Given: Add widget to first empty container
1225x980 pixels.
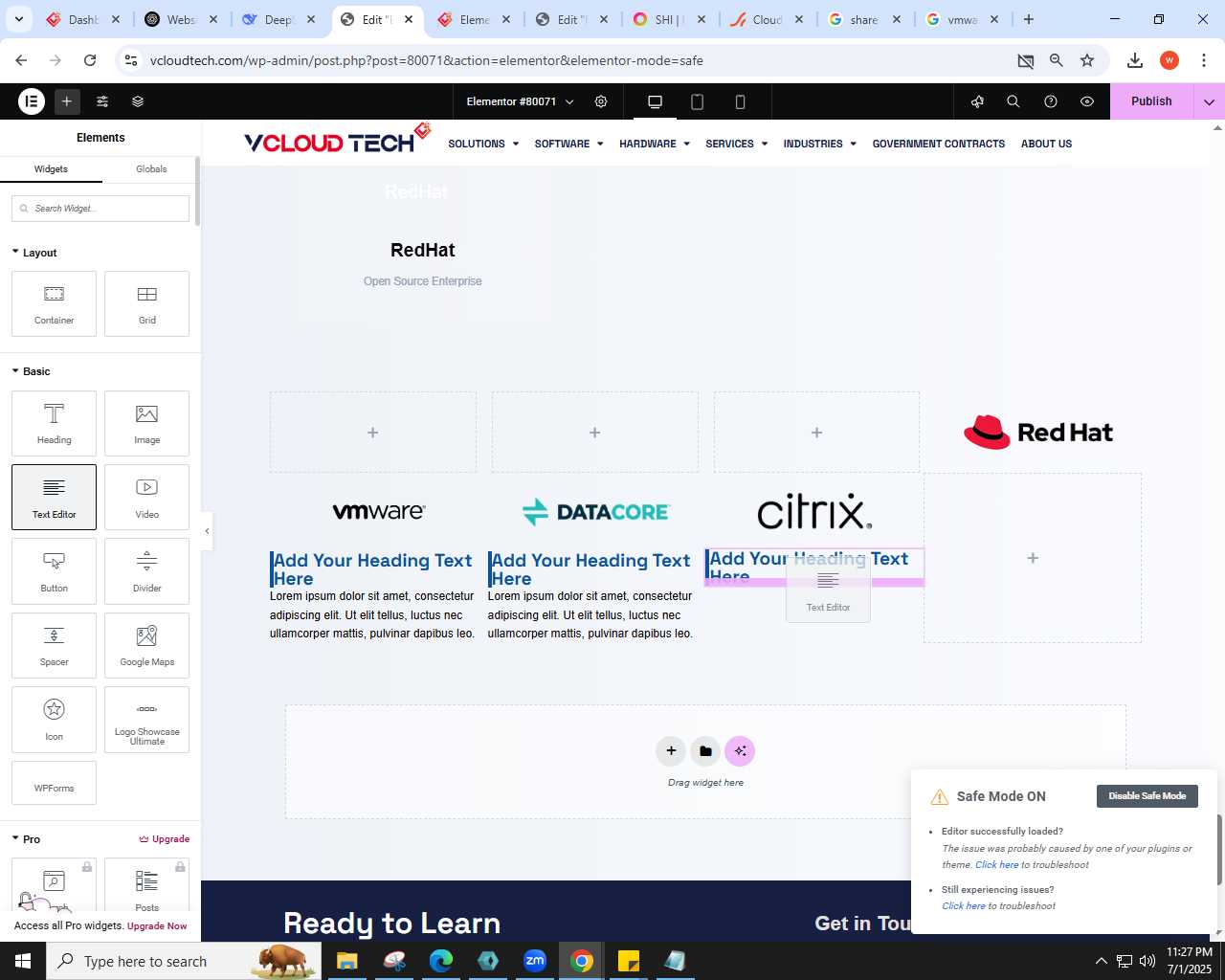Looking at the screenshot, I should (x=372, y=433).
